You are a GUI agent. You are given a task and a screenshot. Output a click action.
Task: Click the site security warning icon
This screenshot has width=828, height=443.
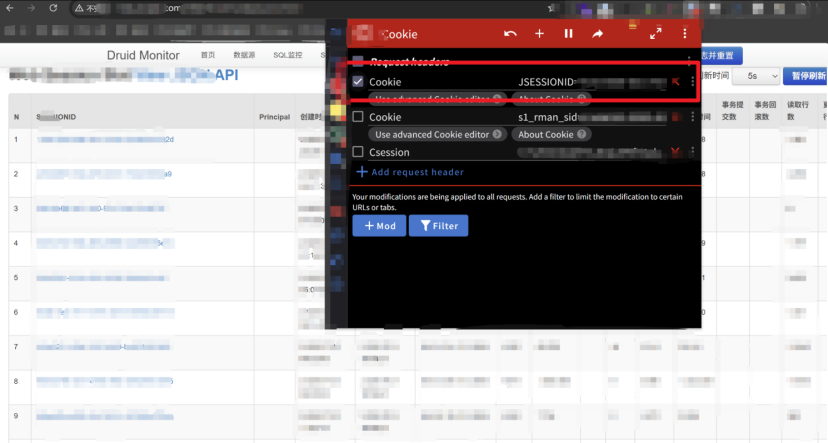[x=79, y=8]
